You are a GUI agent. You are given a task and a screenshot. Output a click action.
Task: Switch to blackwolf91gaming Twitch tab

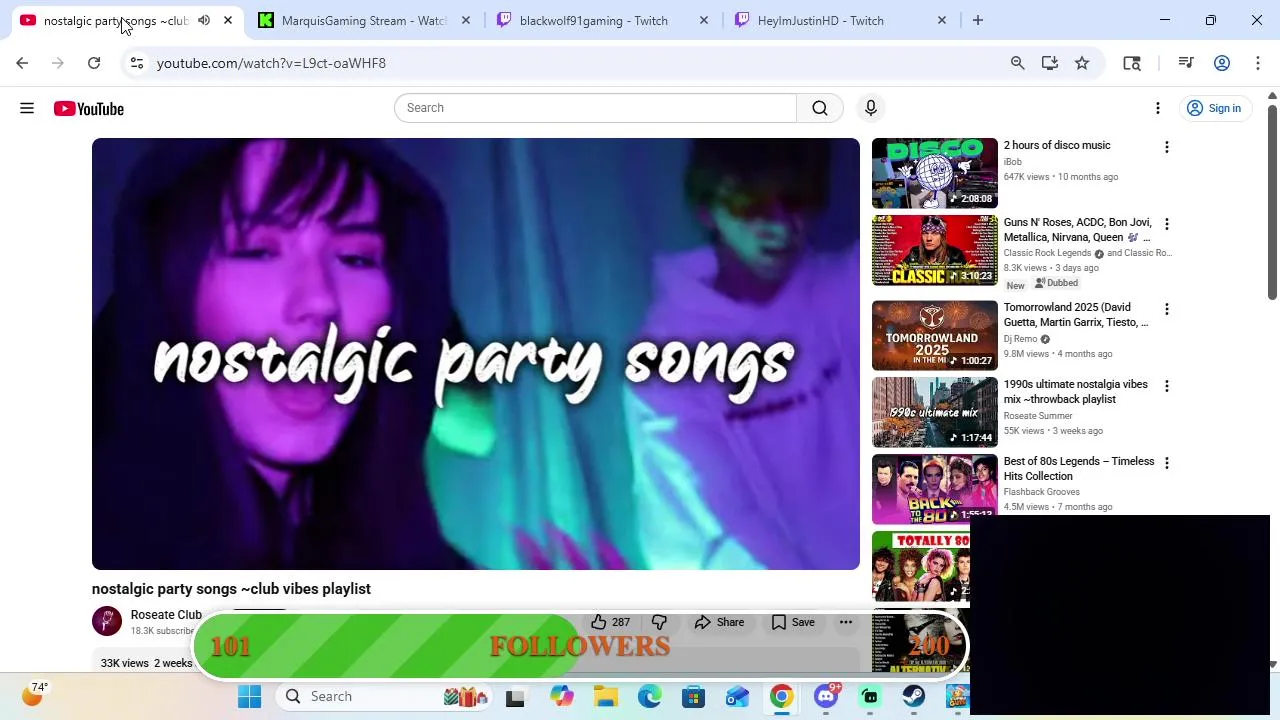(594, 20)
